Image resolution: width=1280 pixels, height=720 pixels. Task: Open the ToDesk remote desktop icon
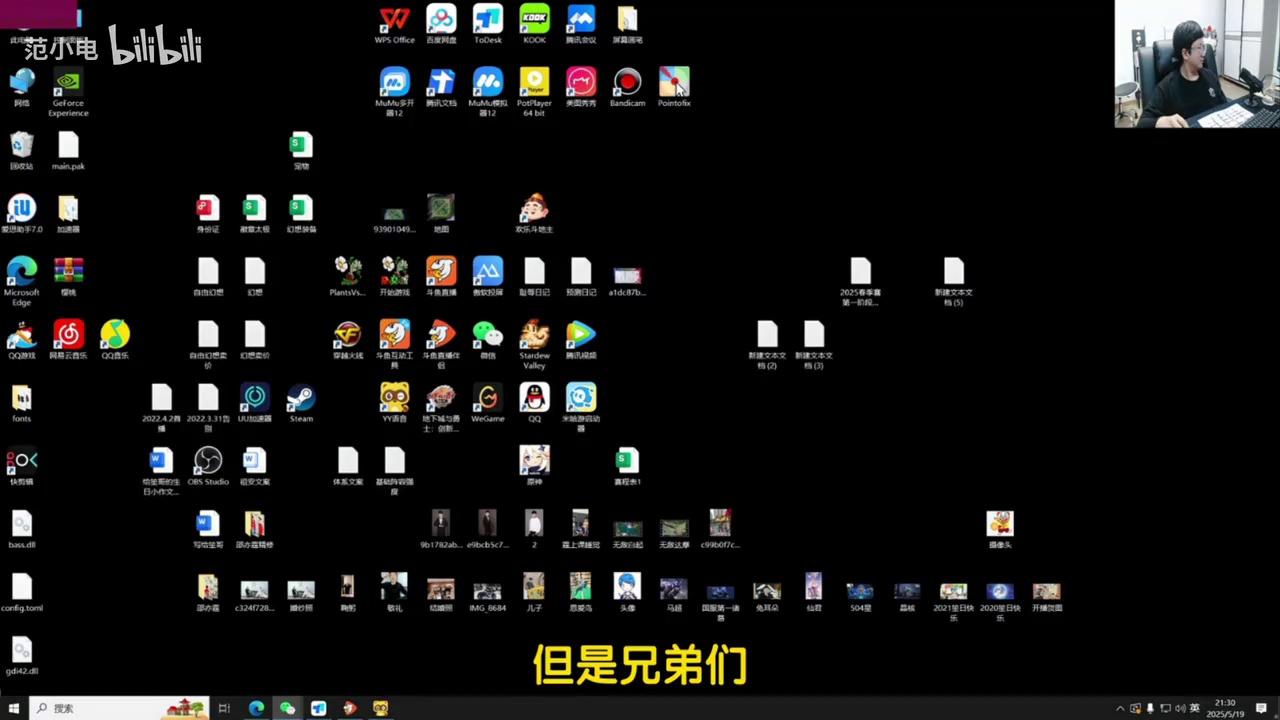[x=487, y=21]
